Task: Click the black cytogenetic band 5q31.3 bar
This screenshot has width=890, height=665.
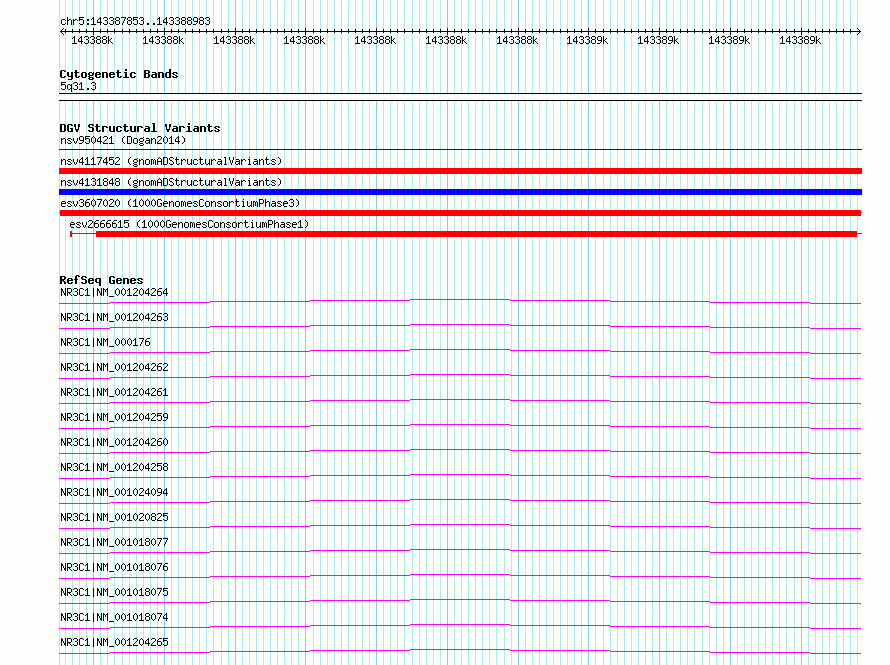Action: (460, 97)
